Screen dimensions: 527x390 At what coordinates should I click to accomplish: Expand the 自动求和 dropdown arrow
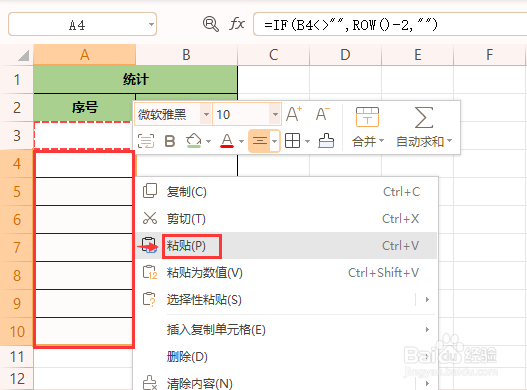pyautogui.click(x=449, y=140)
